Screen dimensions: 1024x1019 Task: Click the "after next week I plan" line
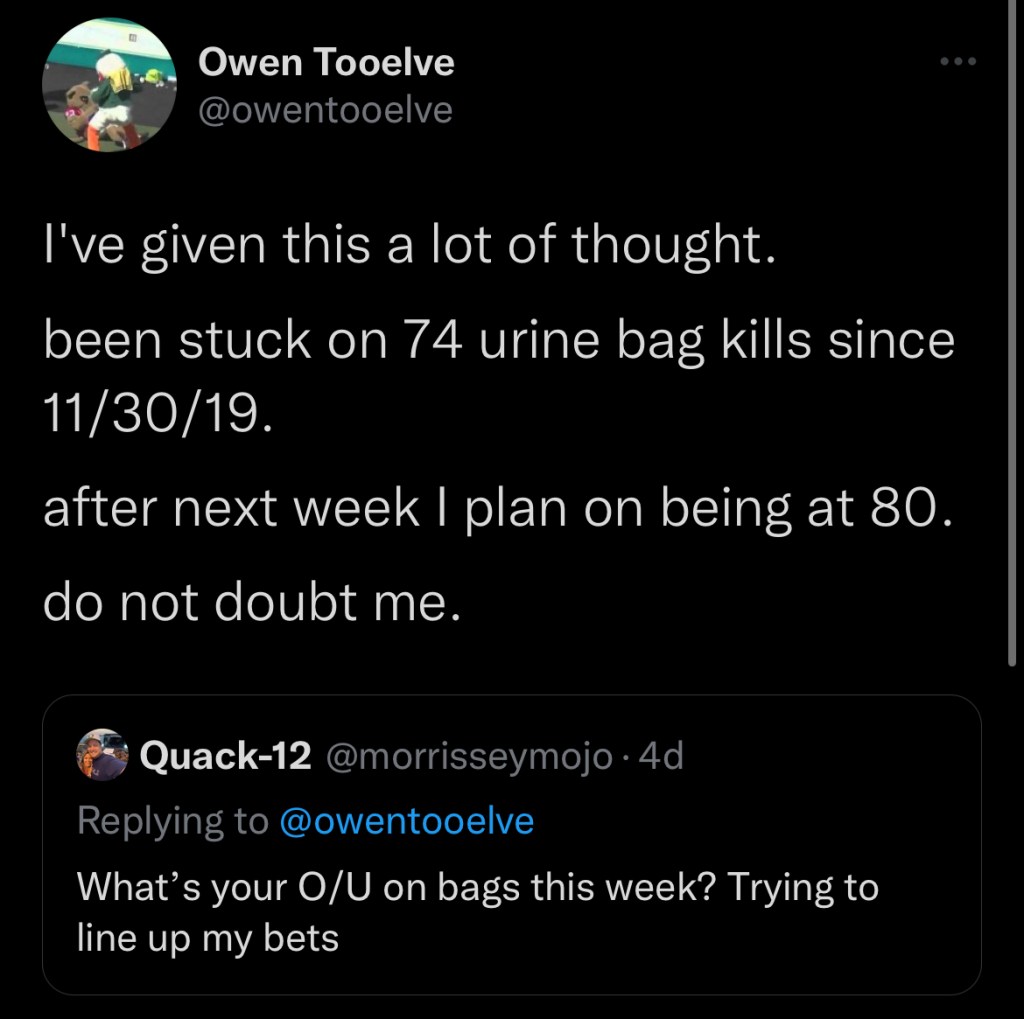coord(493,509)
